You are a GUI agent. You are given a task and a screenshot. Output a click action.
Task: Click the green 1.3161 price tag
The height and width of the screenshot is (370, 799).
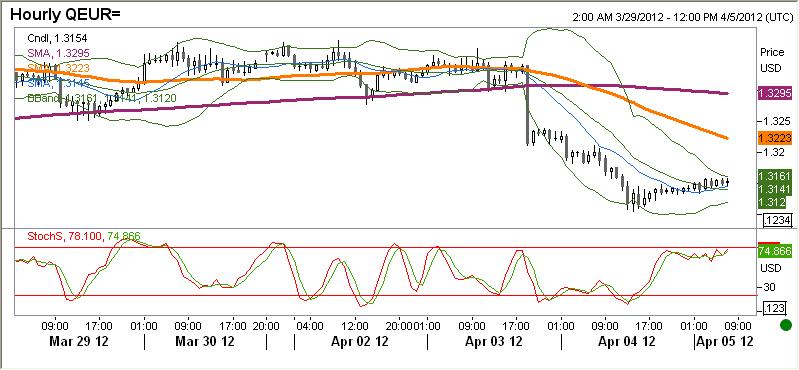coord(775,176)
